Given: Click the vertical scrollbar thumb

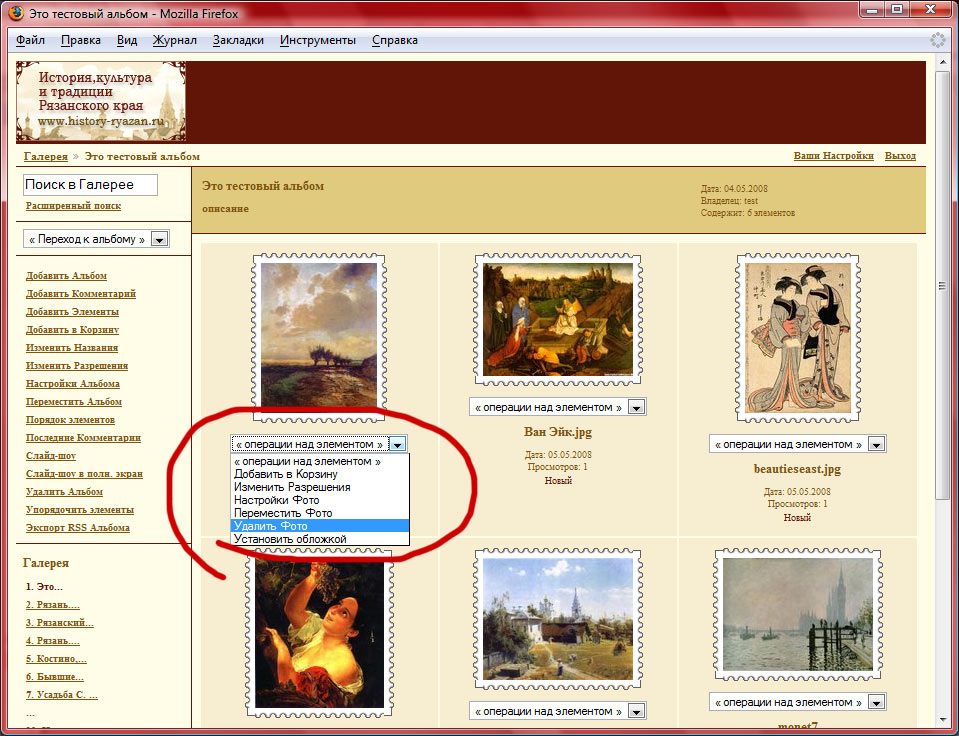Looking at the screenshot, I should click(942, 286).
